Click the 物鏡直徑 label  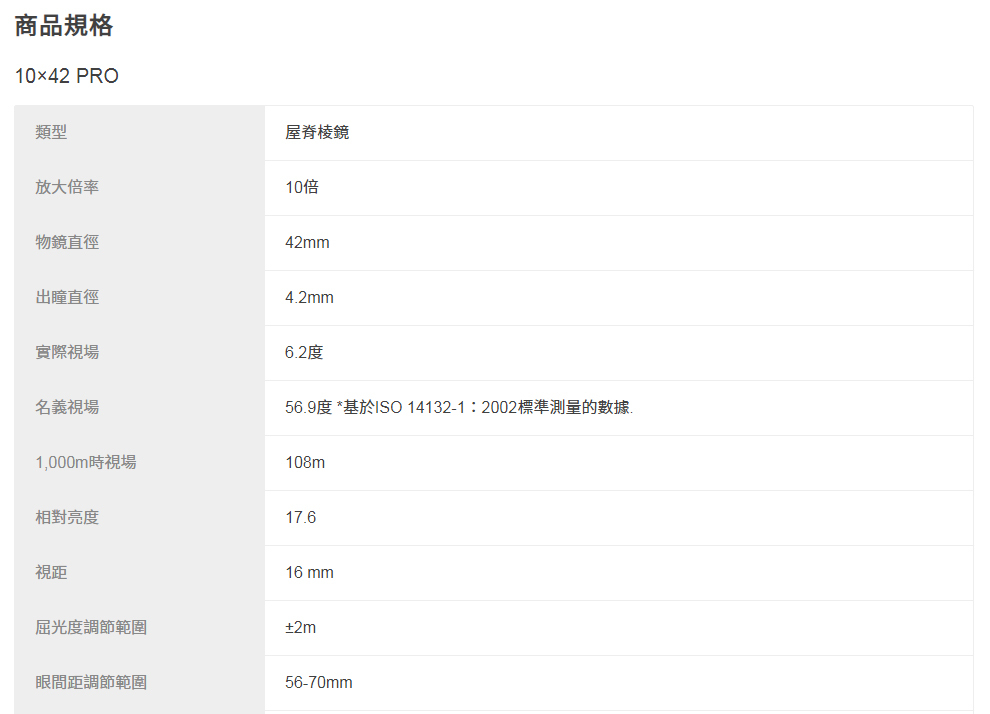[x=67, y=242]
